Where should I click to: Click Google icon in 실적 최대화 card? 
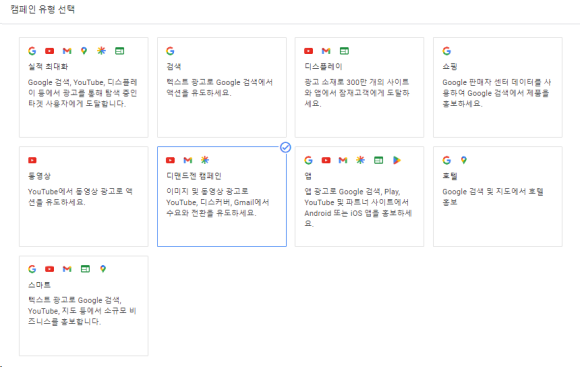pyautogui.click(x=32, y=51)
